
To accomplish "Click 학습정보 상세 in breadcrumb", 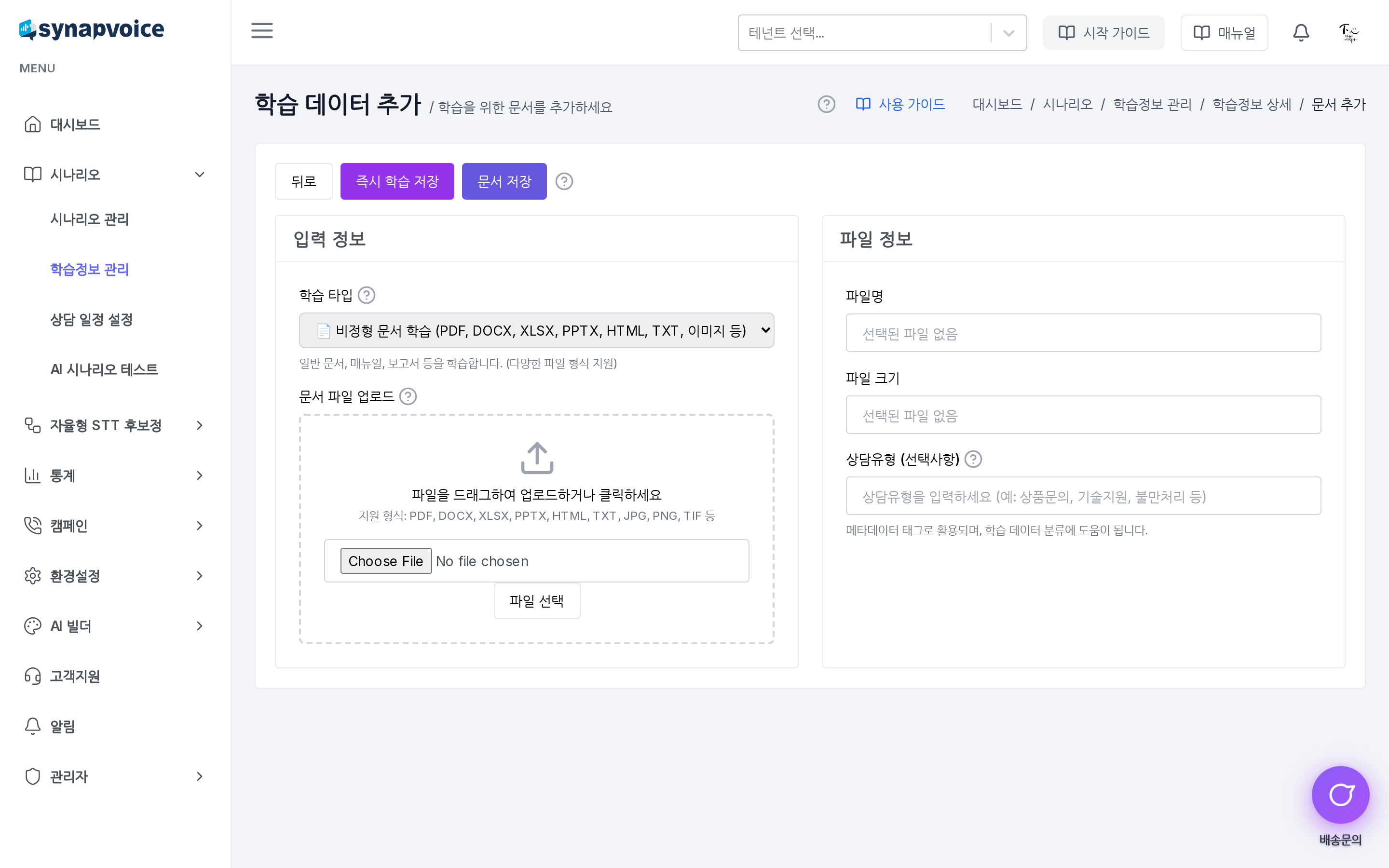I will (1252, 105).
